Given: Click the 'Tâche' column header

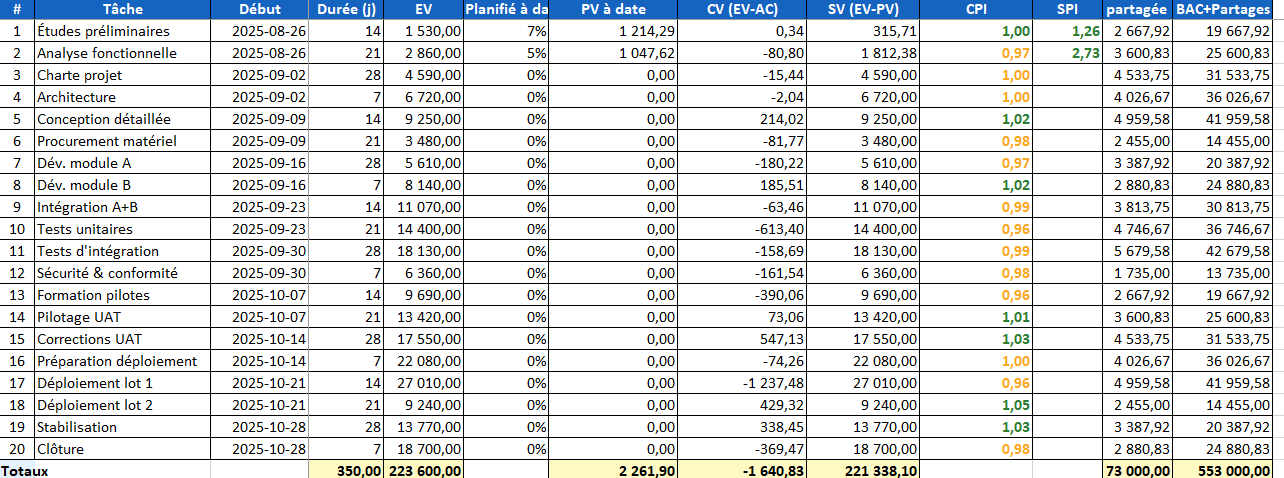Looking at the screenshot, I should [121, 9].
